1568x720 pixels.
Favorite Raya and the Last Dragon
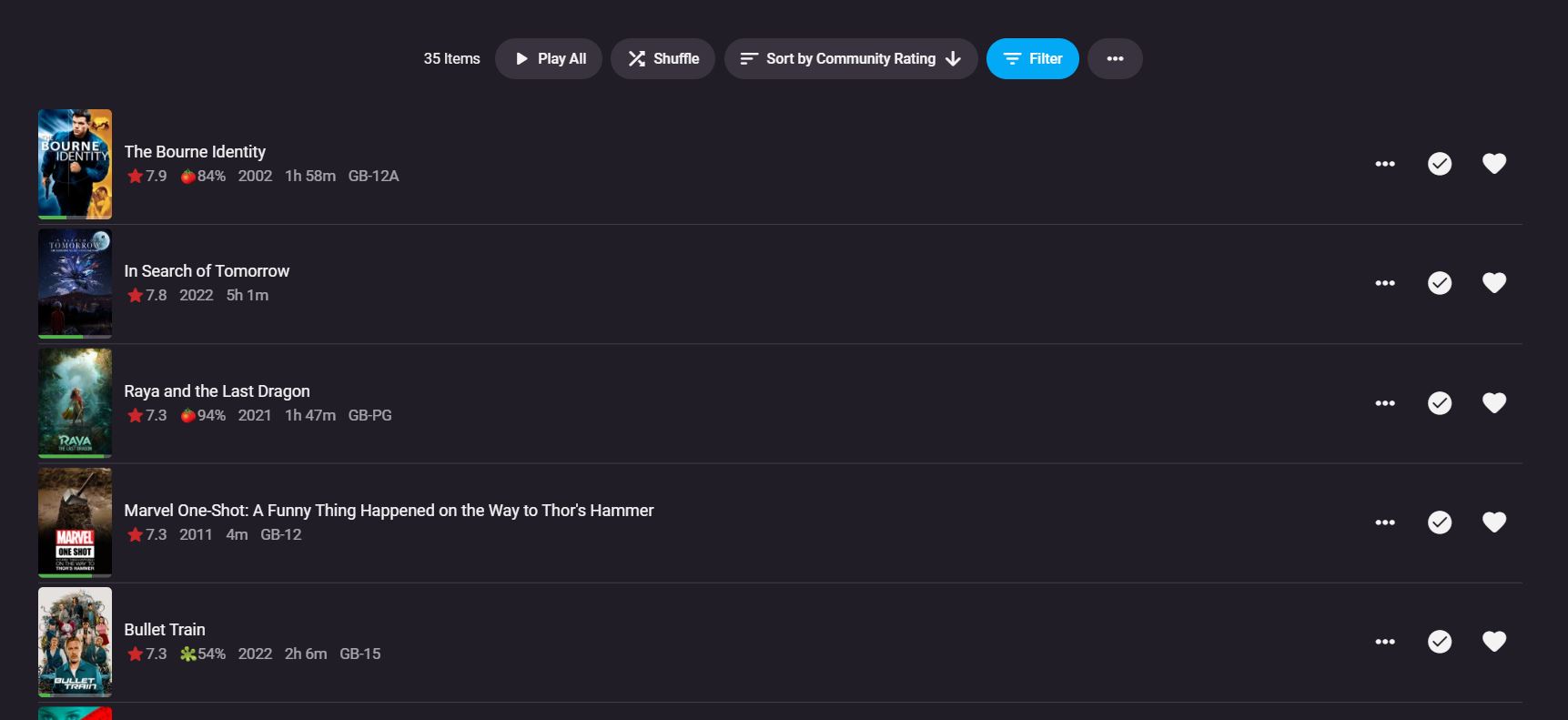tap(1493, 402)
